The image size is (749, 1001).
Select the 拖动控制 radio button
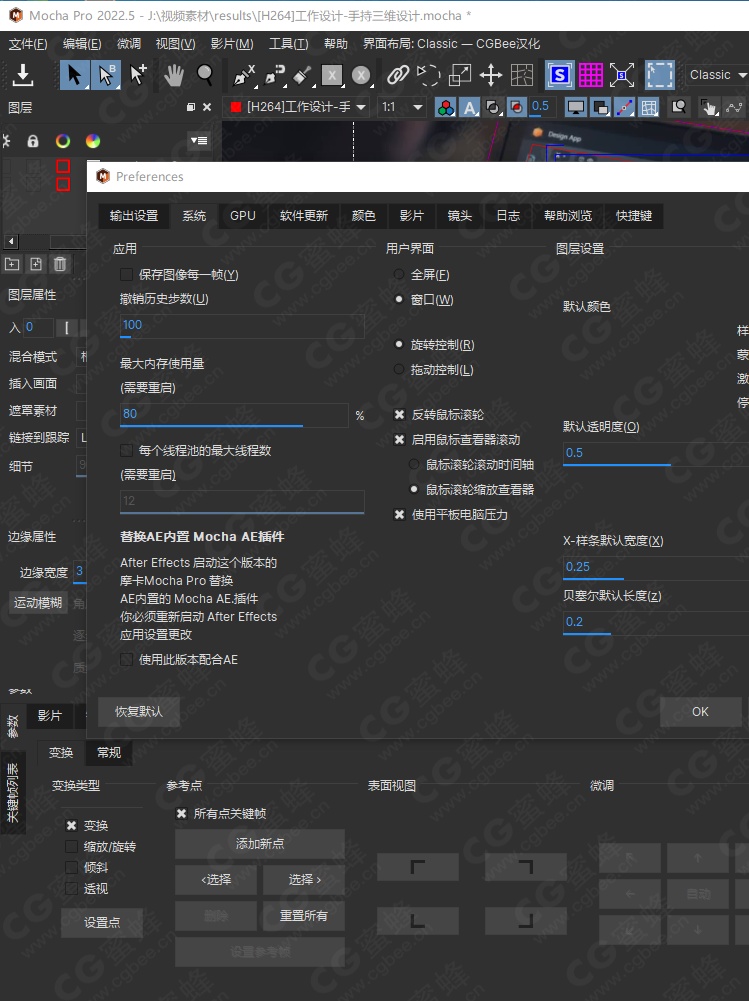399,370
